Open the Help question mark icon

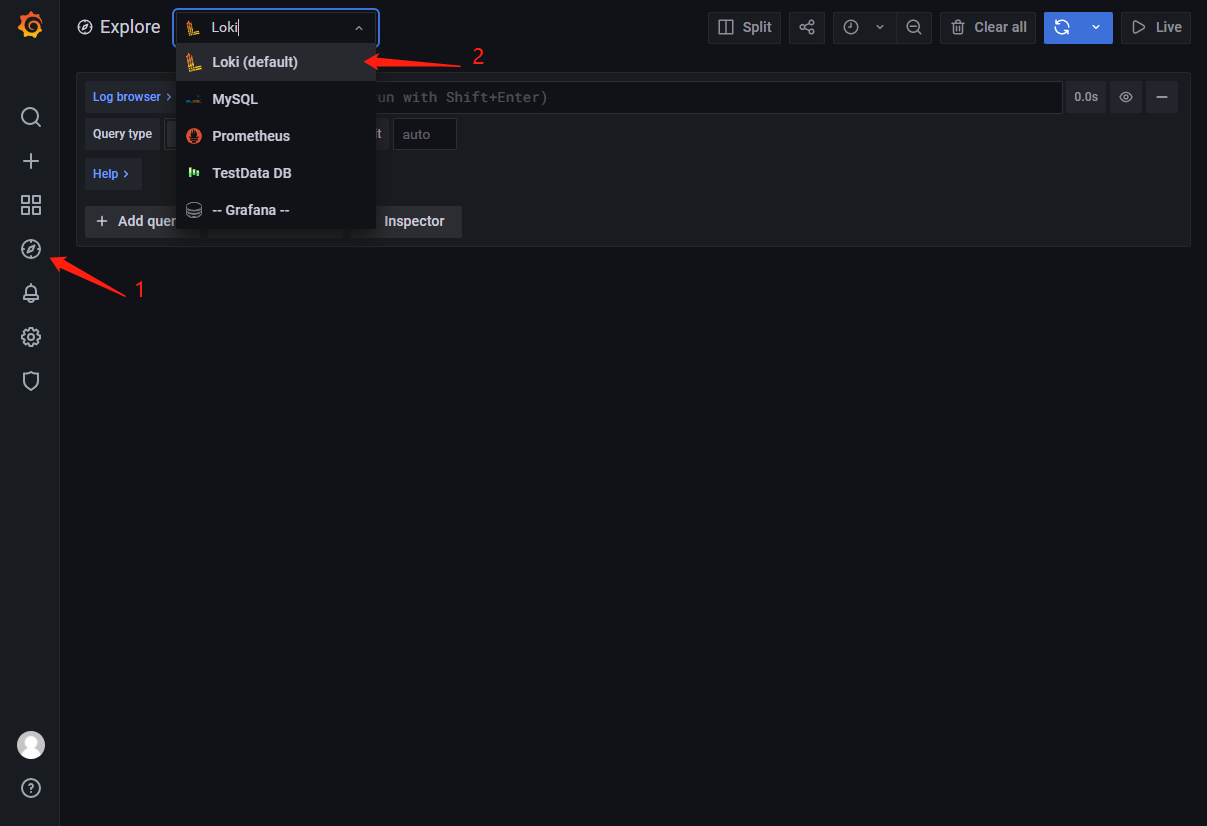click(31, 788)
